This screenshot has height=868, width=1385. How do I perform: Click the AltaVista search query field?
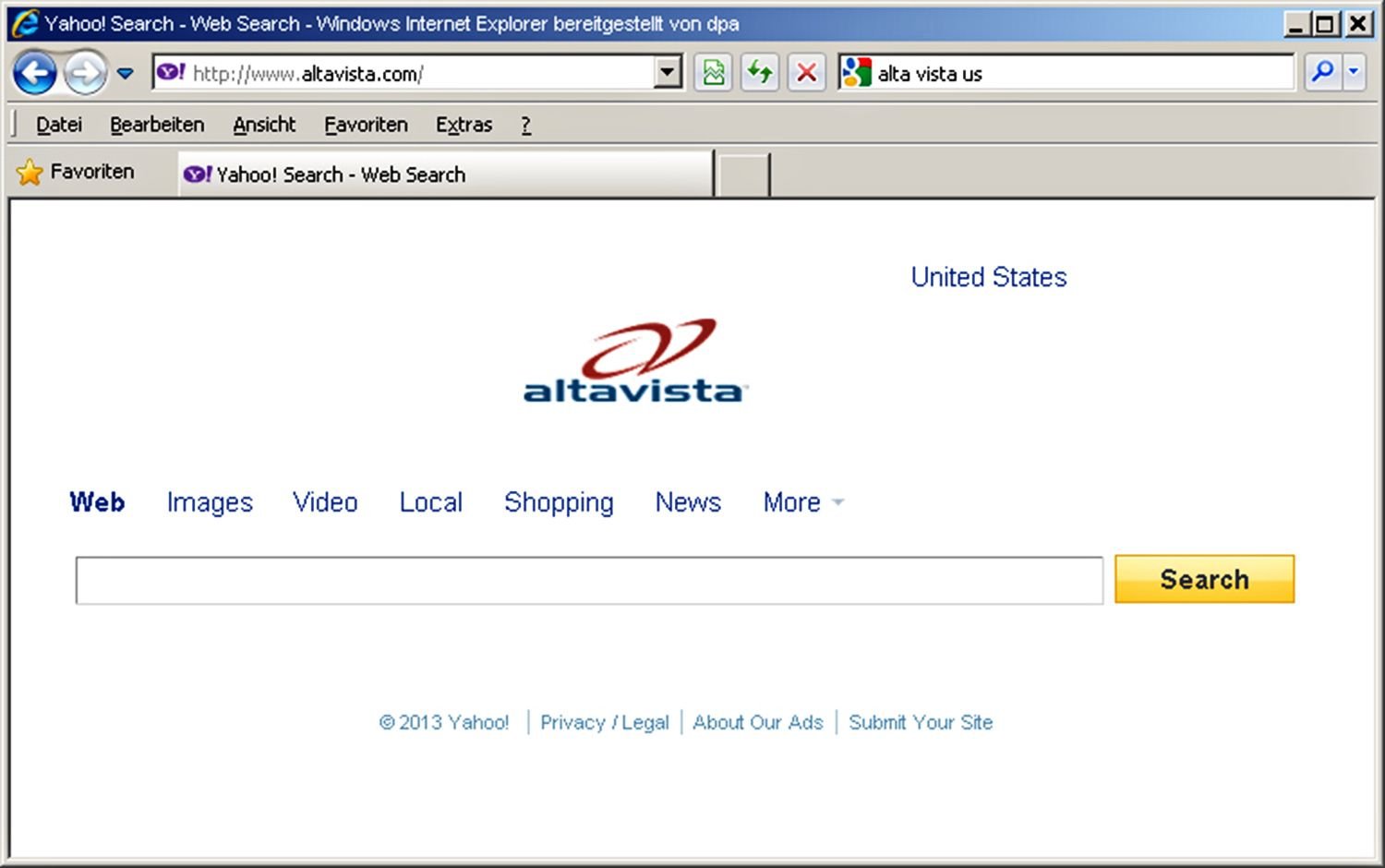(589, 581)
